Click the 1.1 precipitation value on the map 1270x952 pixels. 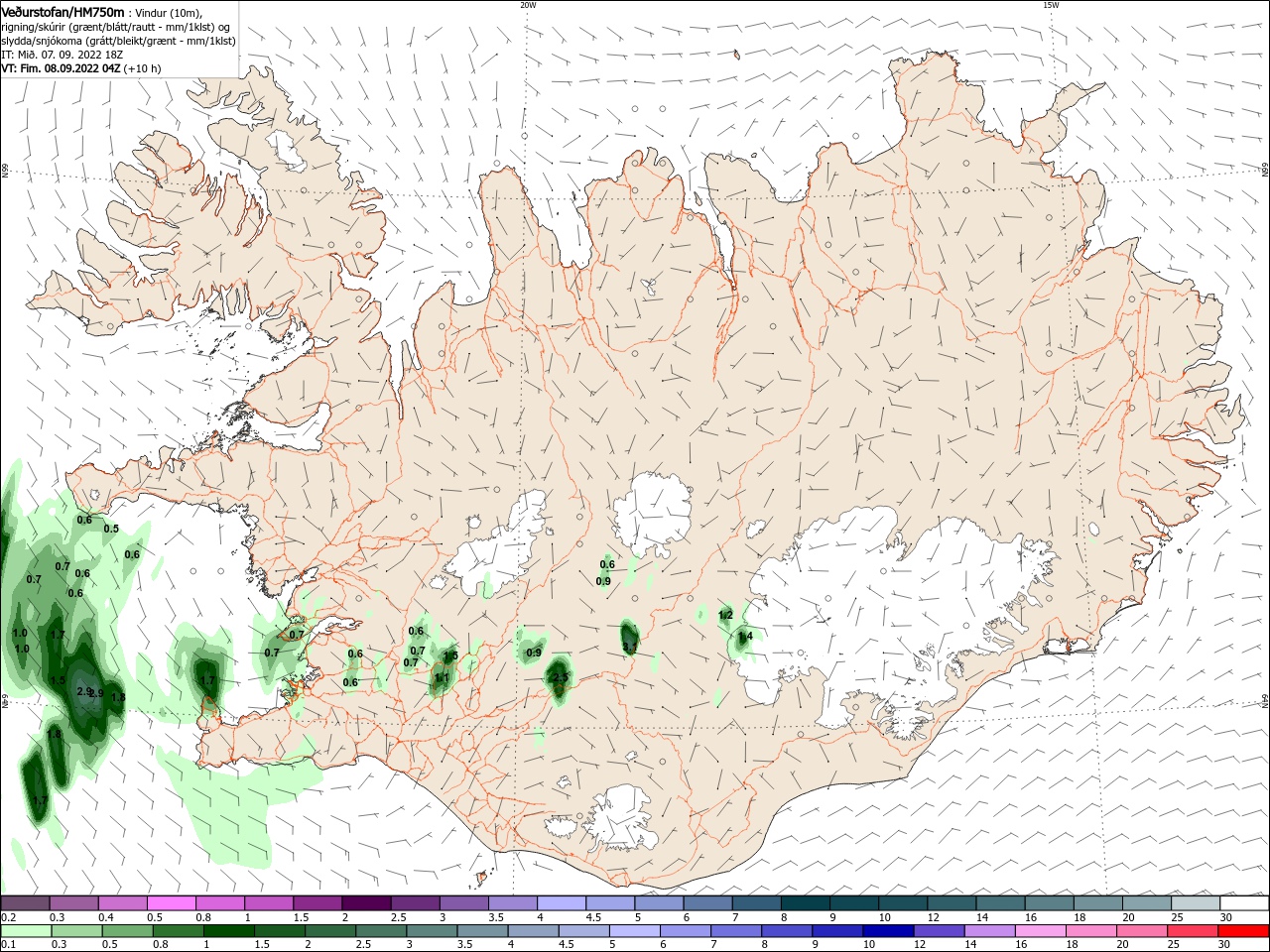click(x=443, y=679)
